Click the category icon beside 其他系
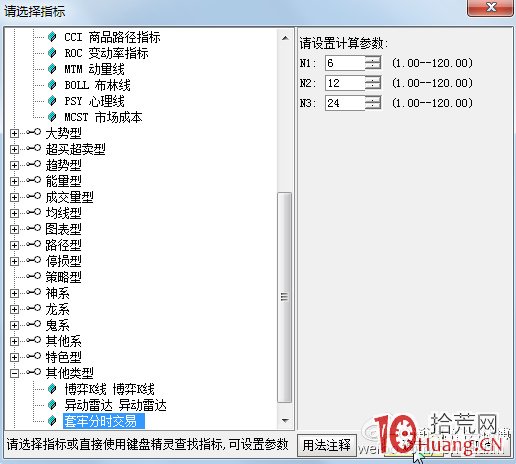 [x=34, y=340]
